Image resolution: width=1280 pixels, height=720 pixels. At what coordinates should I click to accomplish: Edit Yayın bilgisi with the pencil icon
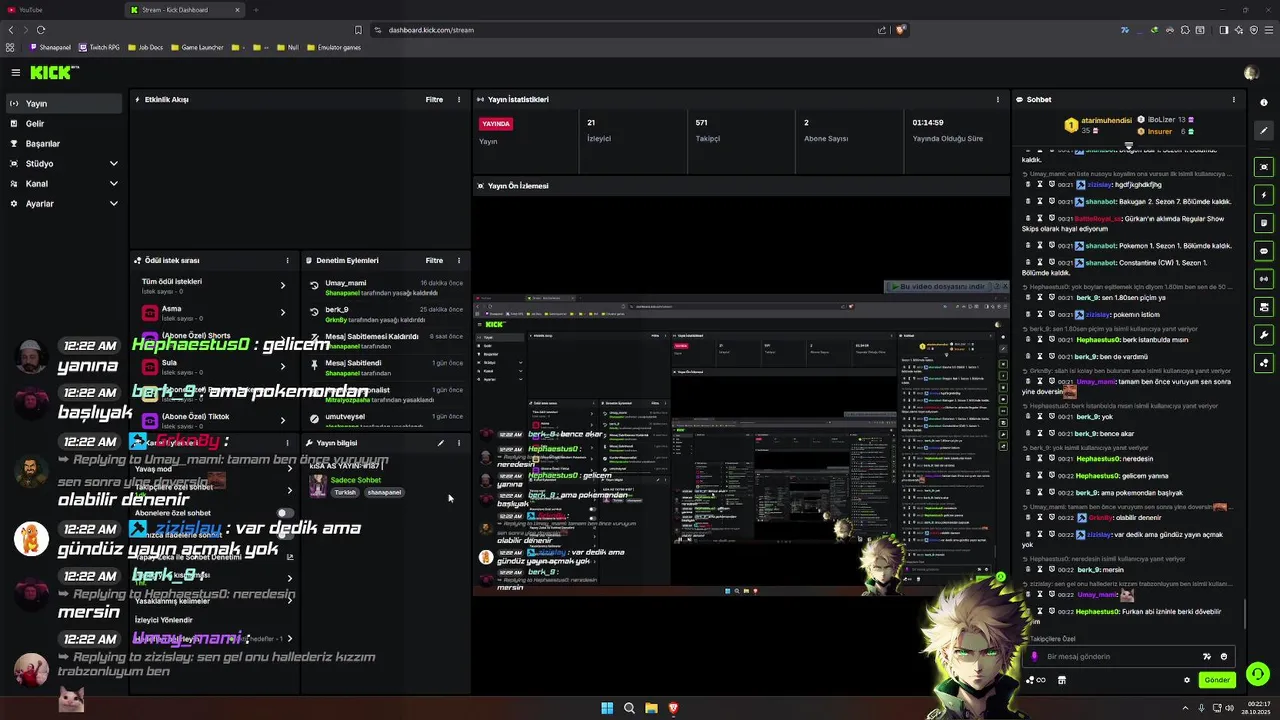(x=441, y=443)
